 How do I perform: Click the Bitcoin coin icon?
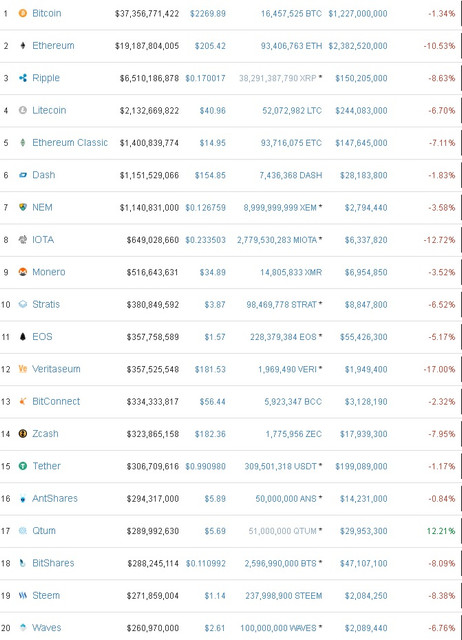pyautogui.click(x=23, y=13)
